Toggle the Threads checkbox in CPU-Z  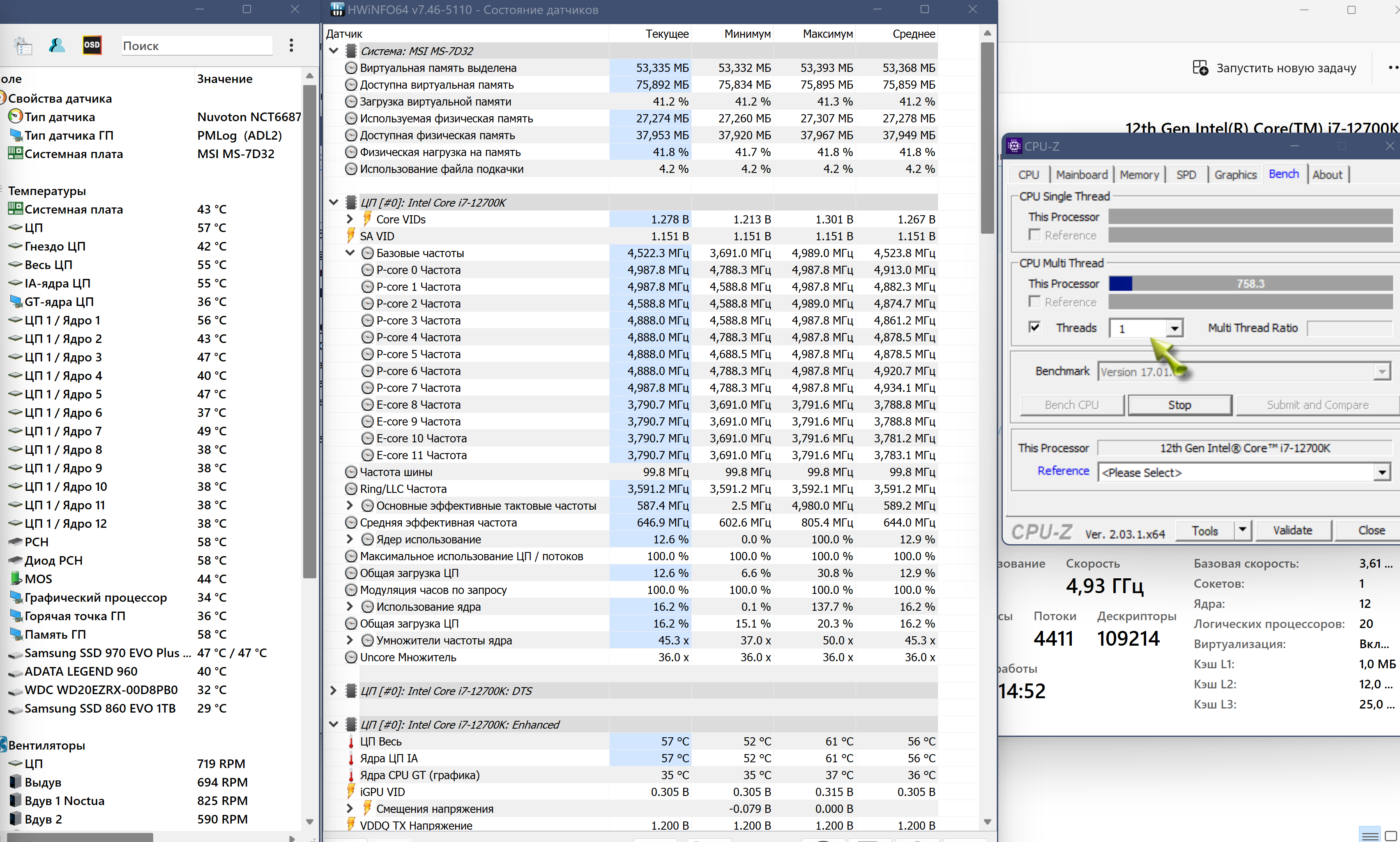pyautogui.click(x=1034, y=327)
